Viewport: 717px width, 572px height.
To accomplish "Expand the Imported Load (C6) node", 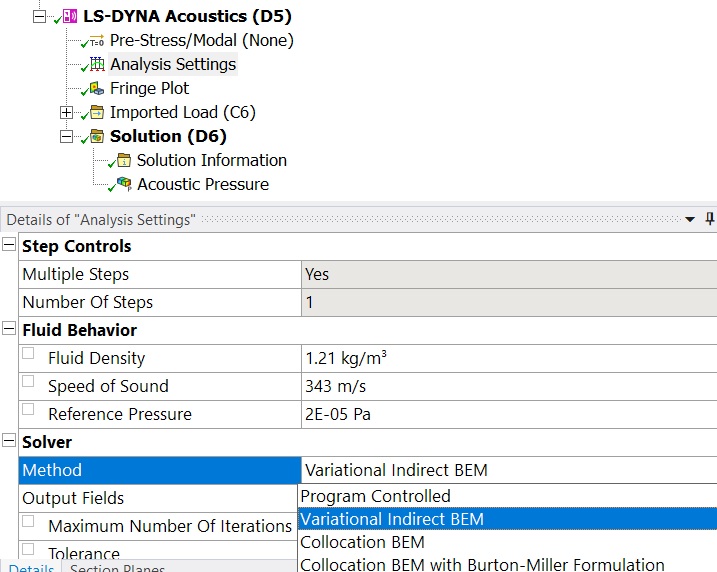I will click(x=66, y=112).
